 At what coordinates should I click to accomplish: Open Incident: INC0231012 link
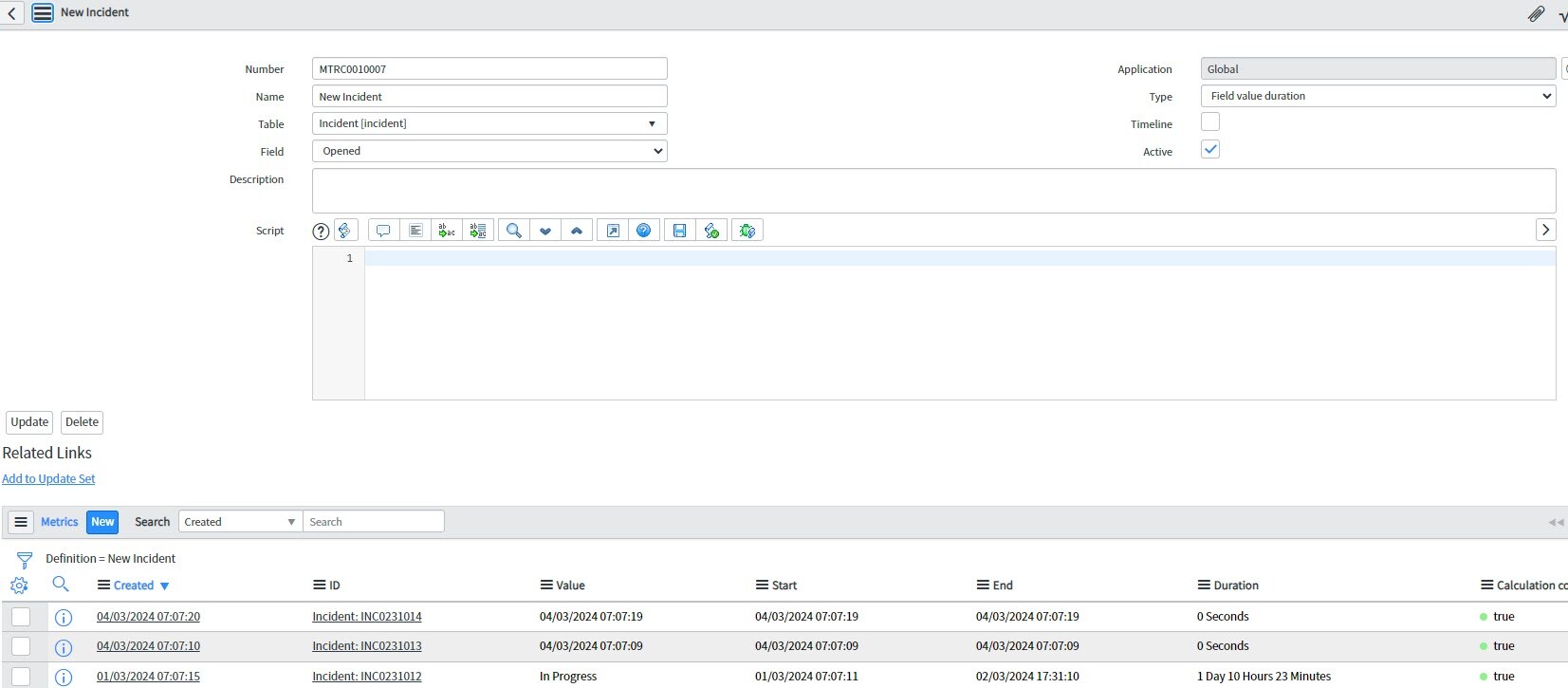(367, 677)
